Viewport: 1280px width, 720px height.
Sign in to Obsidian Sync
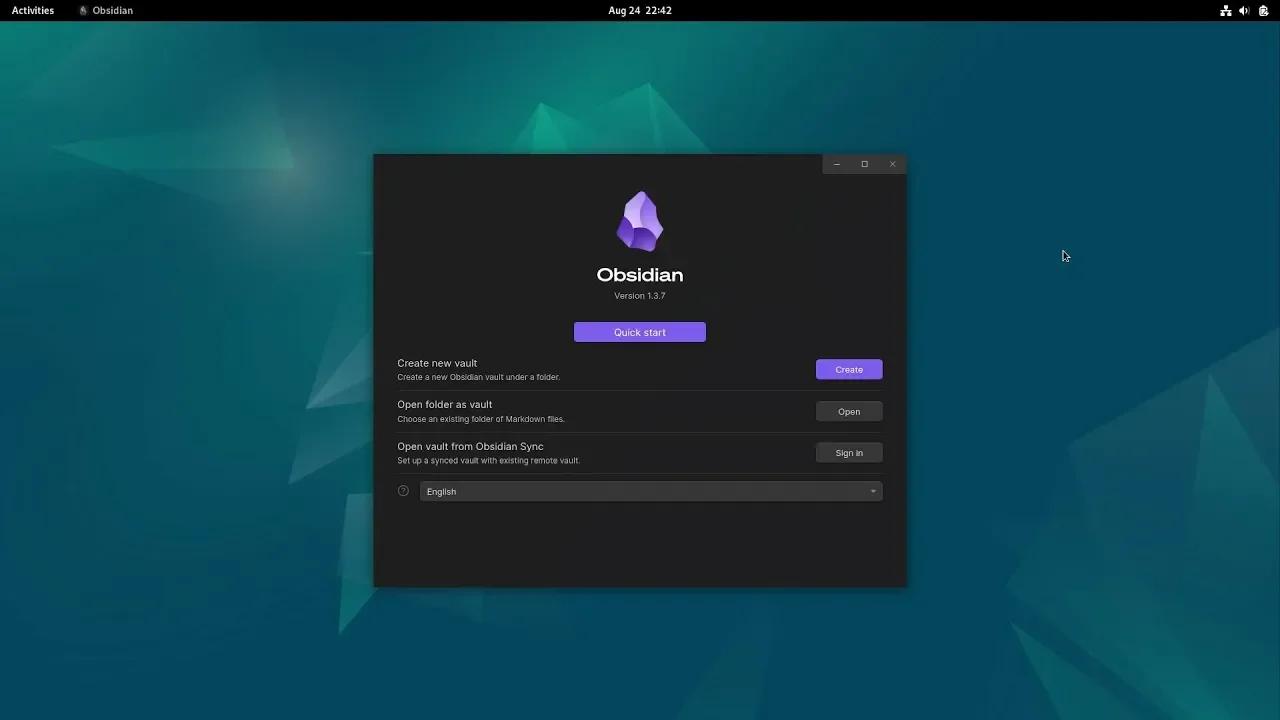pyautogui.click(x=848, y=452)
